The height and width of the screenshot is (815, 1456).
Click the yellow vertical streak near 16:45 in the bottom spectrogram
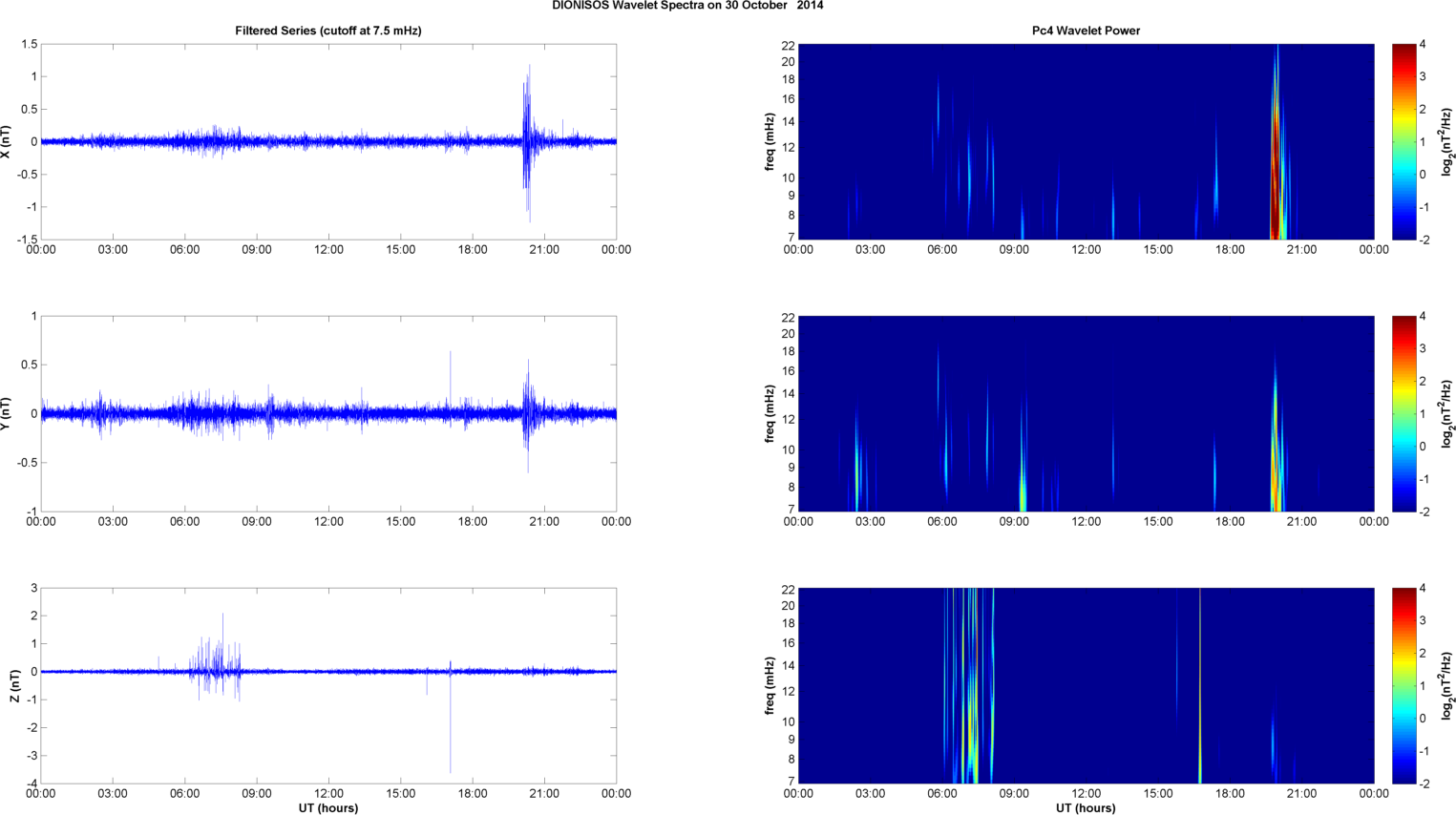pyautogui.click(x=1200, y=686)
